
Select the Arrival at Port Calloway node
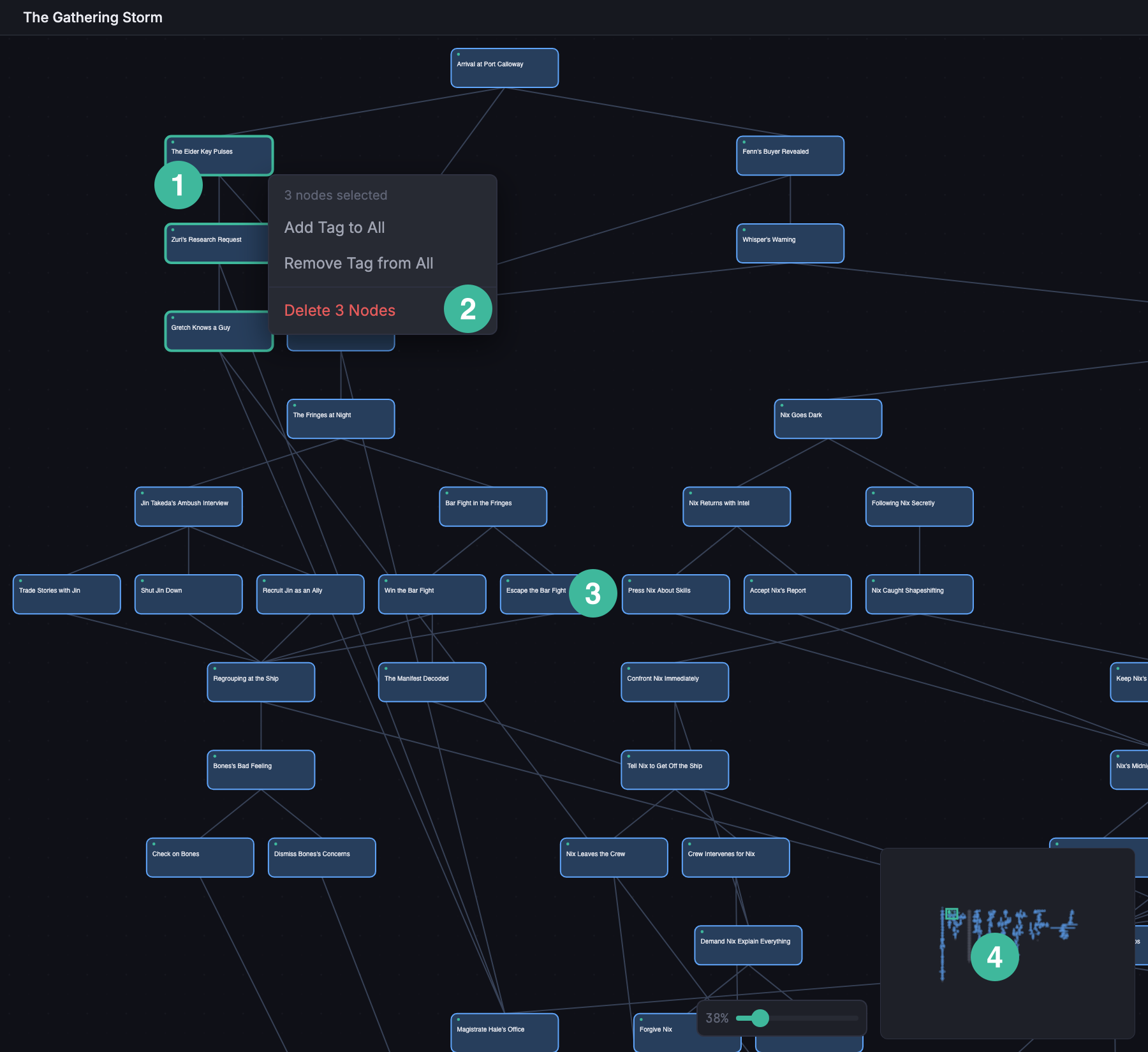[x=504, y=68]
